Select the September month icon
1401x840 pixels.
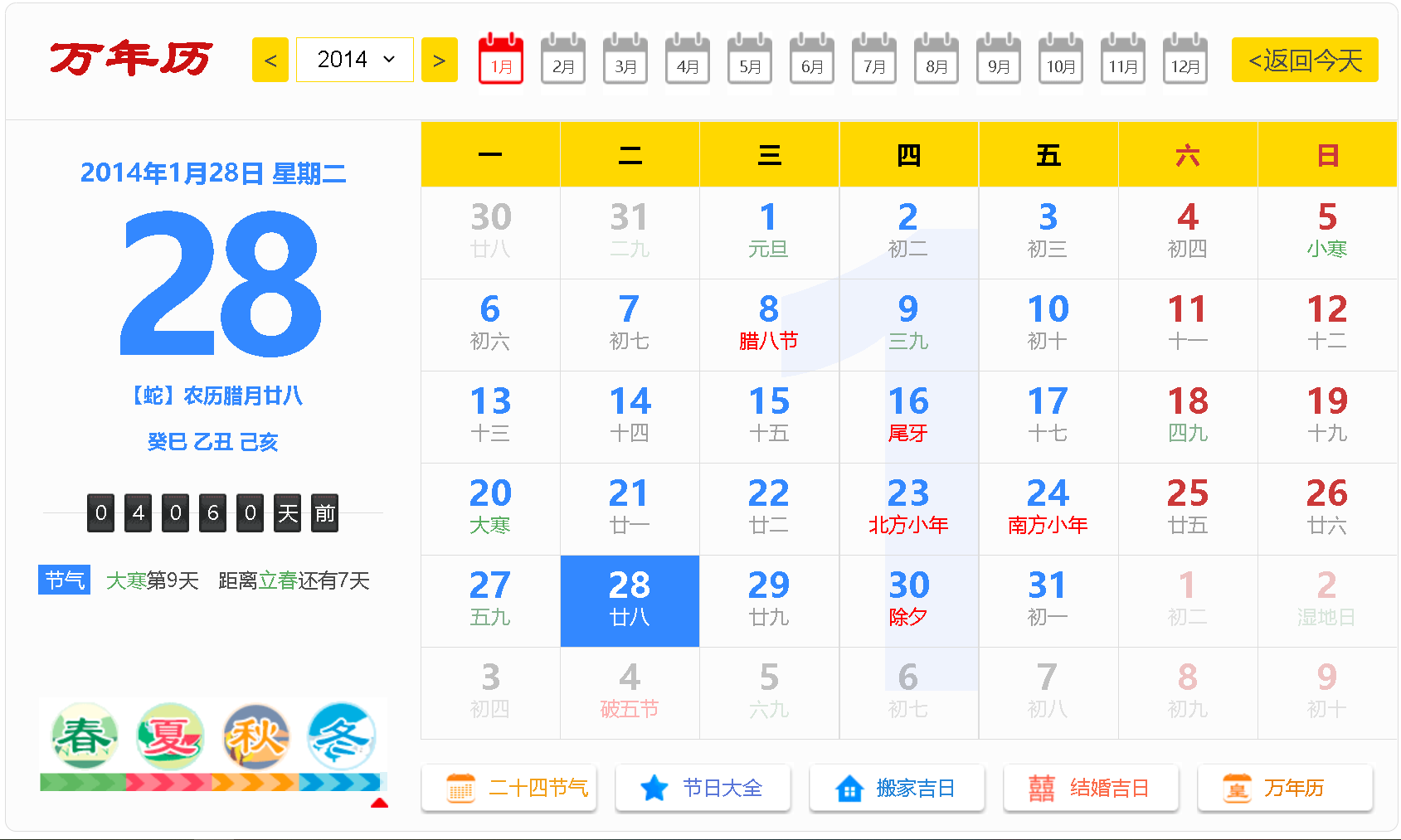click(x=999, y=60)
